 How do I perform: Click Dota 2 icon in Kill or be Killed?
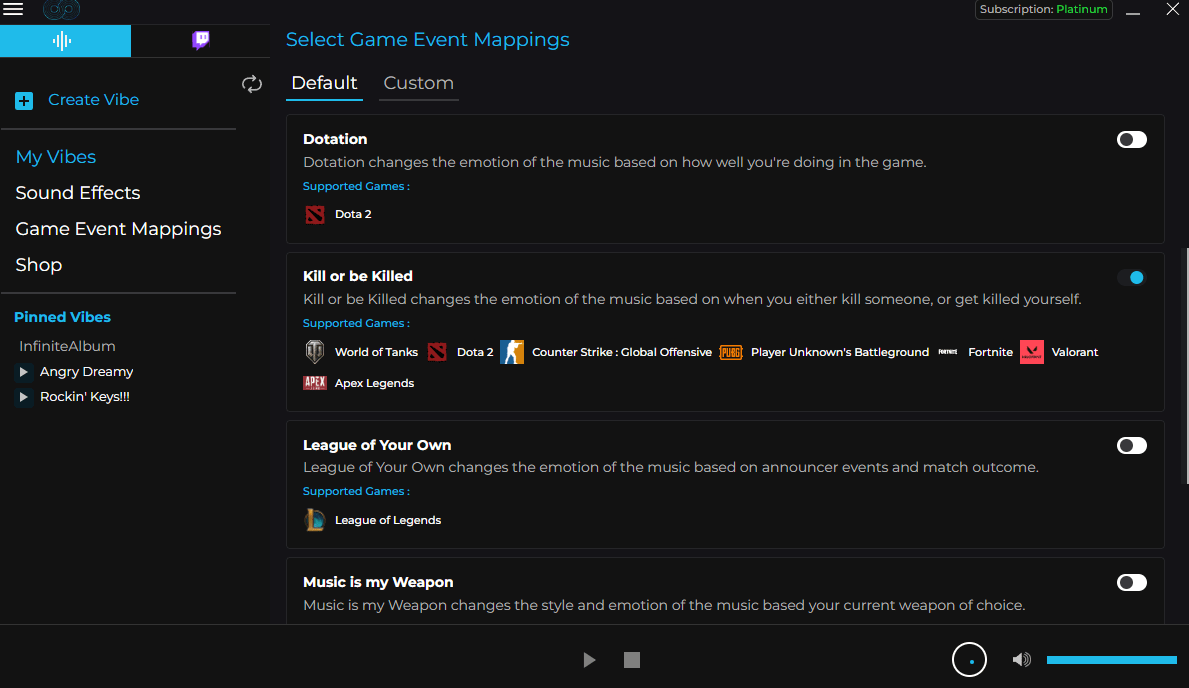437,352
